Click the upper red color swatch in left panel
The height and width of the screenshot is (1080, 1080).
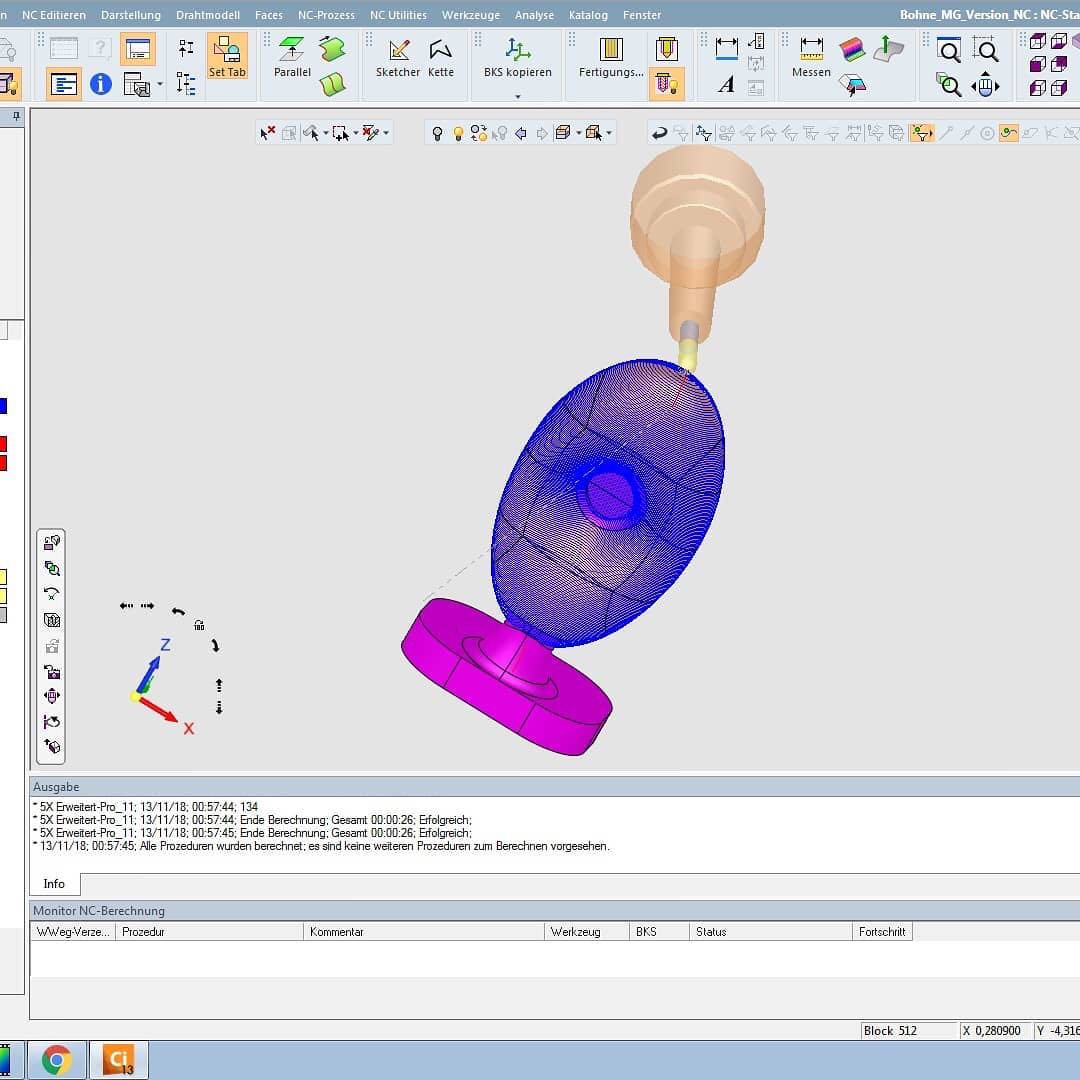point(3,443)
